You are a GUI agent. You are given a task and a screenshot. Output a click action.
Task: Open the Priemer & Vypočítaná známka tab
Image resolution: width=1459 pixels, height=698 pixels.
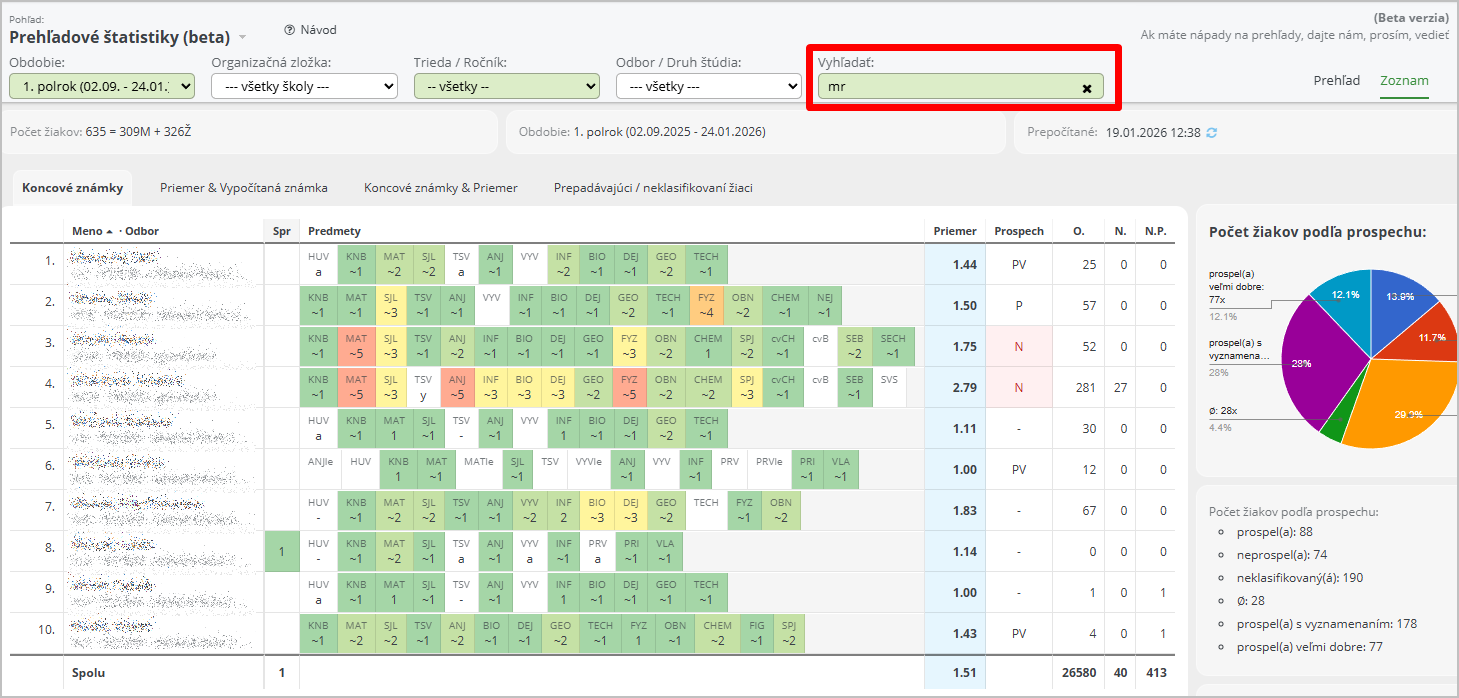point(244,188)
